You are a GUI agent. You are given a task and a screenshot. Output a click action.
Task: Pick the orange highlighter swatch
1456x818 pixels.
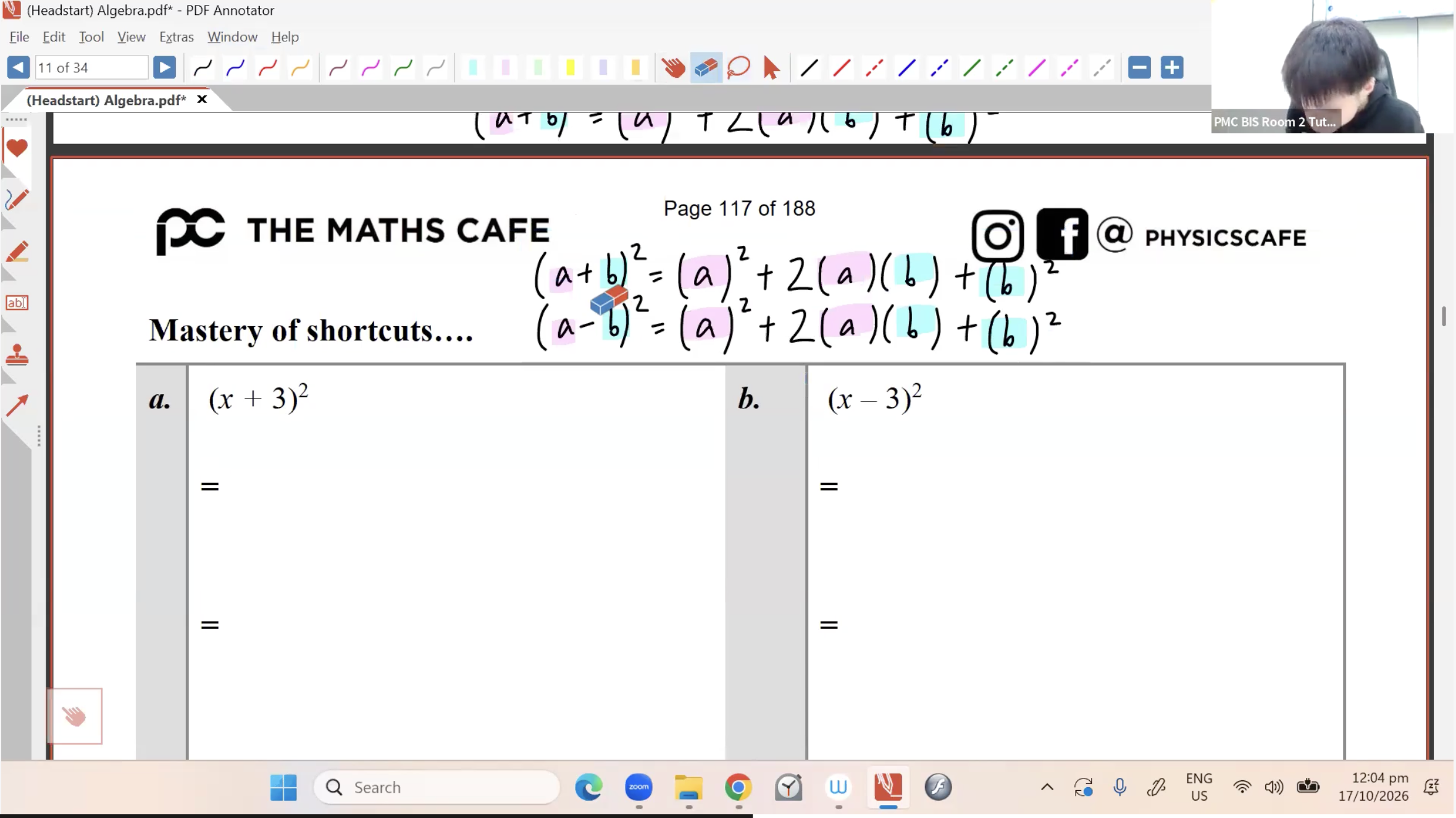(635, 67)
